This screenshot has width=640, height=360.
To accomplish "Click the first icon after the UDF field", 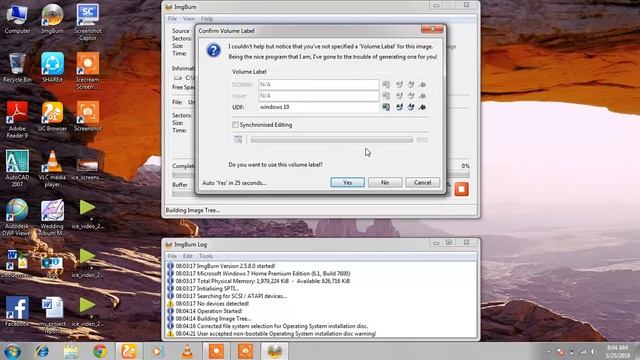I will (386, 107).
